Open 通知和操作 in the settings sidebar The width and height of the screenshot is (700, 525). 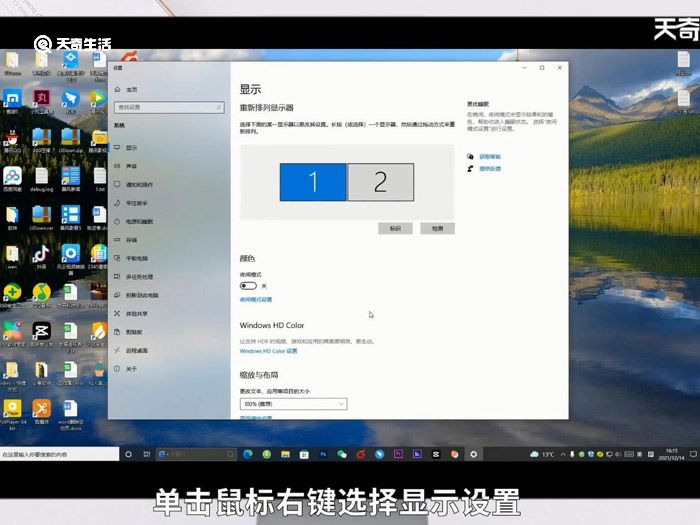coord(117,185)
